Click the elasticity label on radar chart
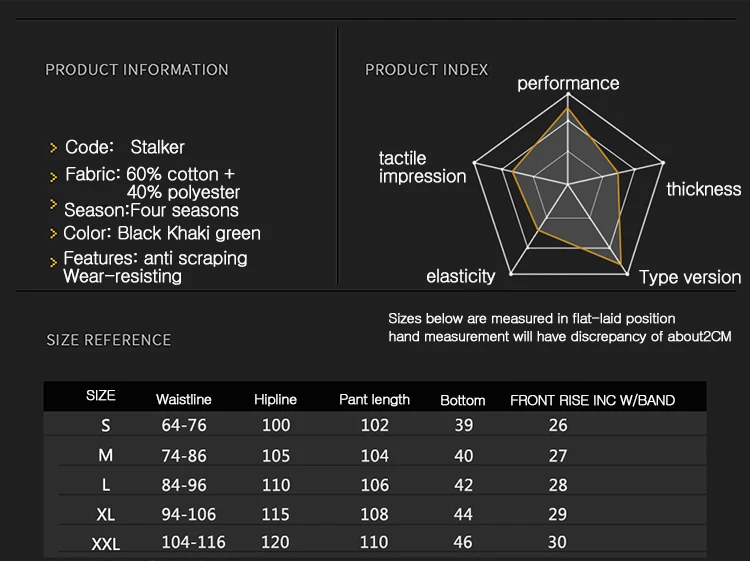The height and width of the screenshot is (561, 750). click(x=461, y=277)
